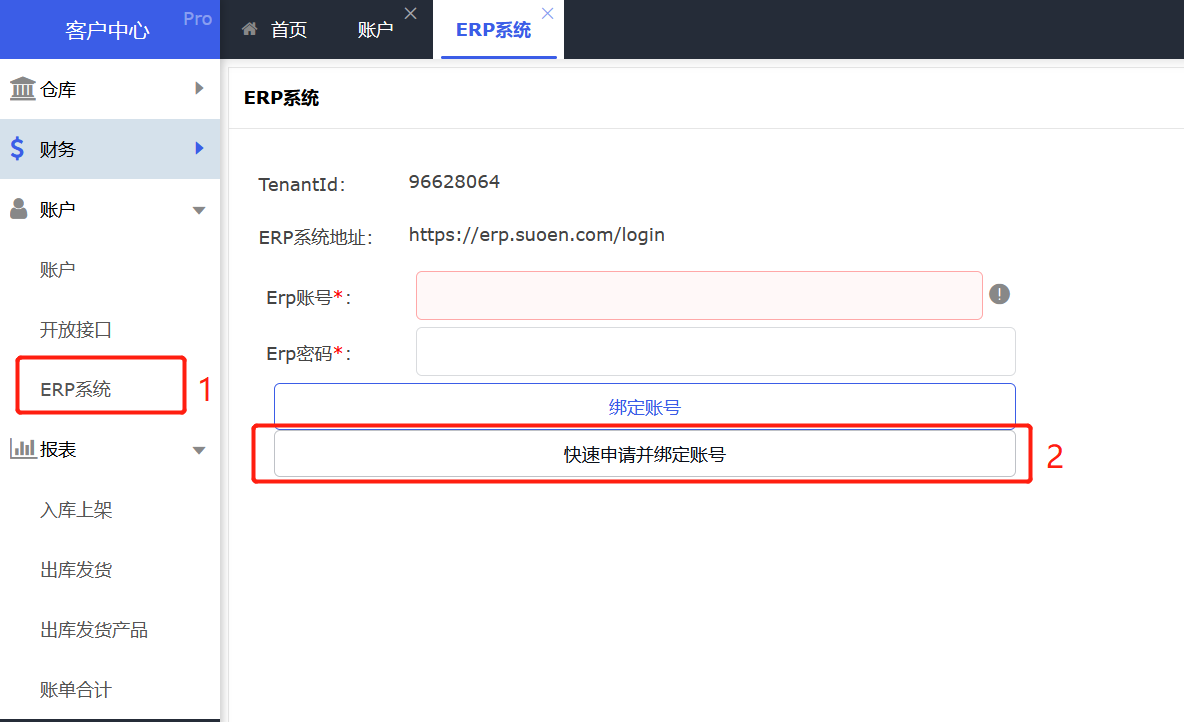
Task: Focus the Erp密码 input field
Action: point(716,351)
